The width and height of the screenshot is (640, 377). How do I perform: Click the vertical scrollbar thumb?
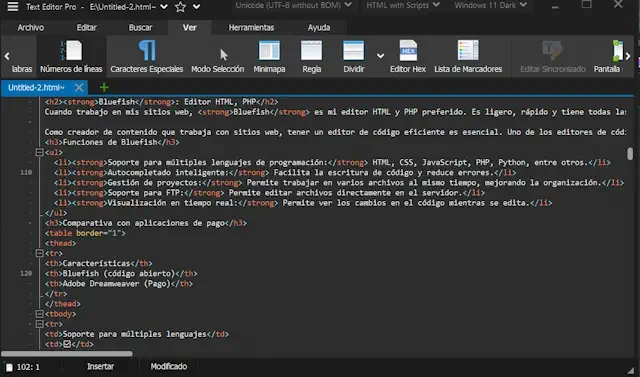click(630, 154)
